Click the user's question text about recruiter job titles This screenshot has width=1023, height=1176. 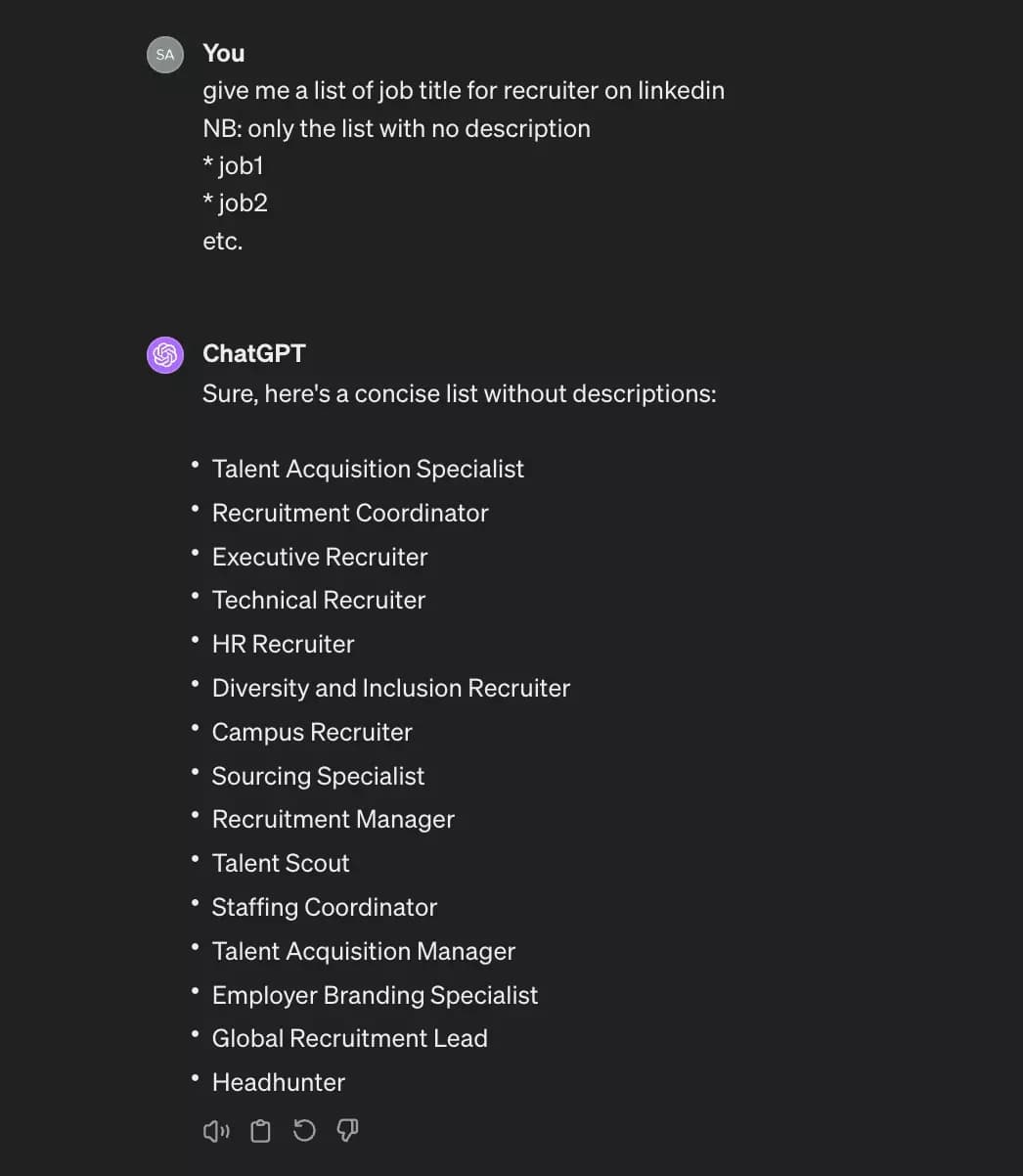464,90
